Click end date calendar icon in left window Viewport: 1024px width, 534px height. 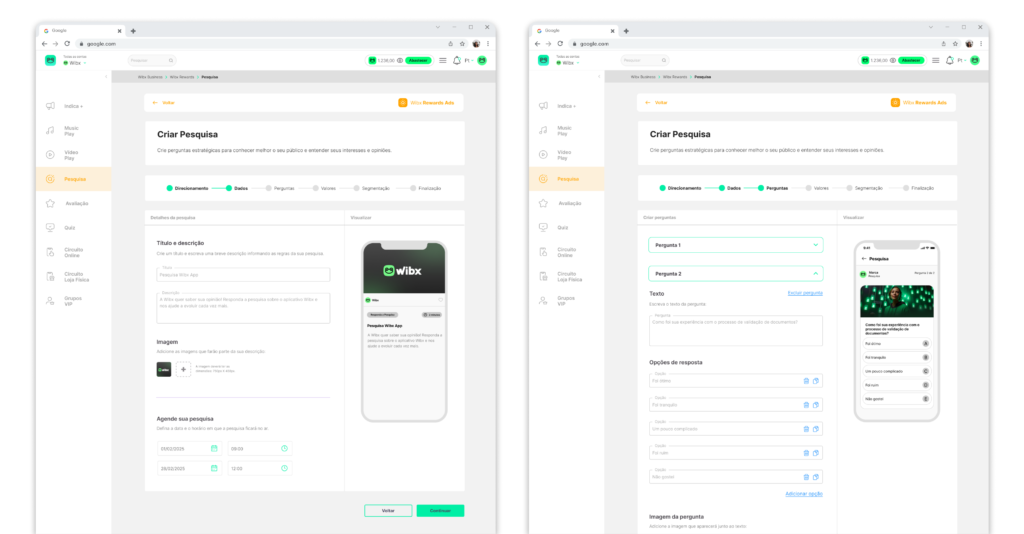coord(214,468)
